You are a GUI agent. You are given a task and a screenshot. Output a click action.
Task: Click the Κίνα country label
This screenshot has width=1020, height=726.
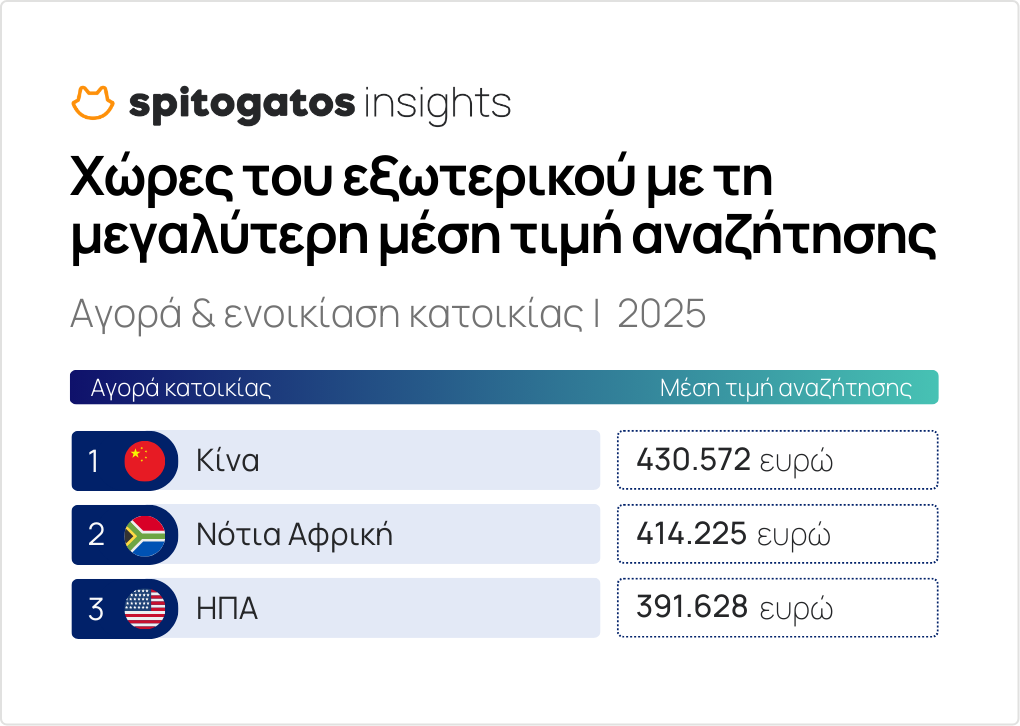(x=228, y=461)
